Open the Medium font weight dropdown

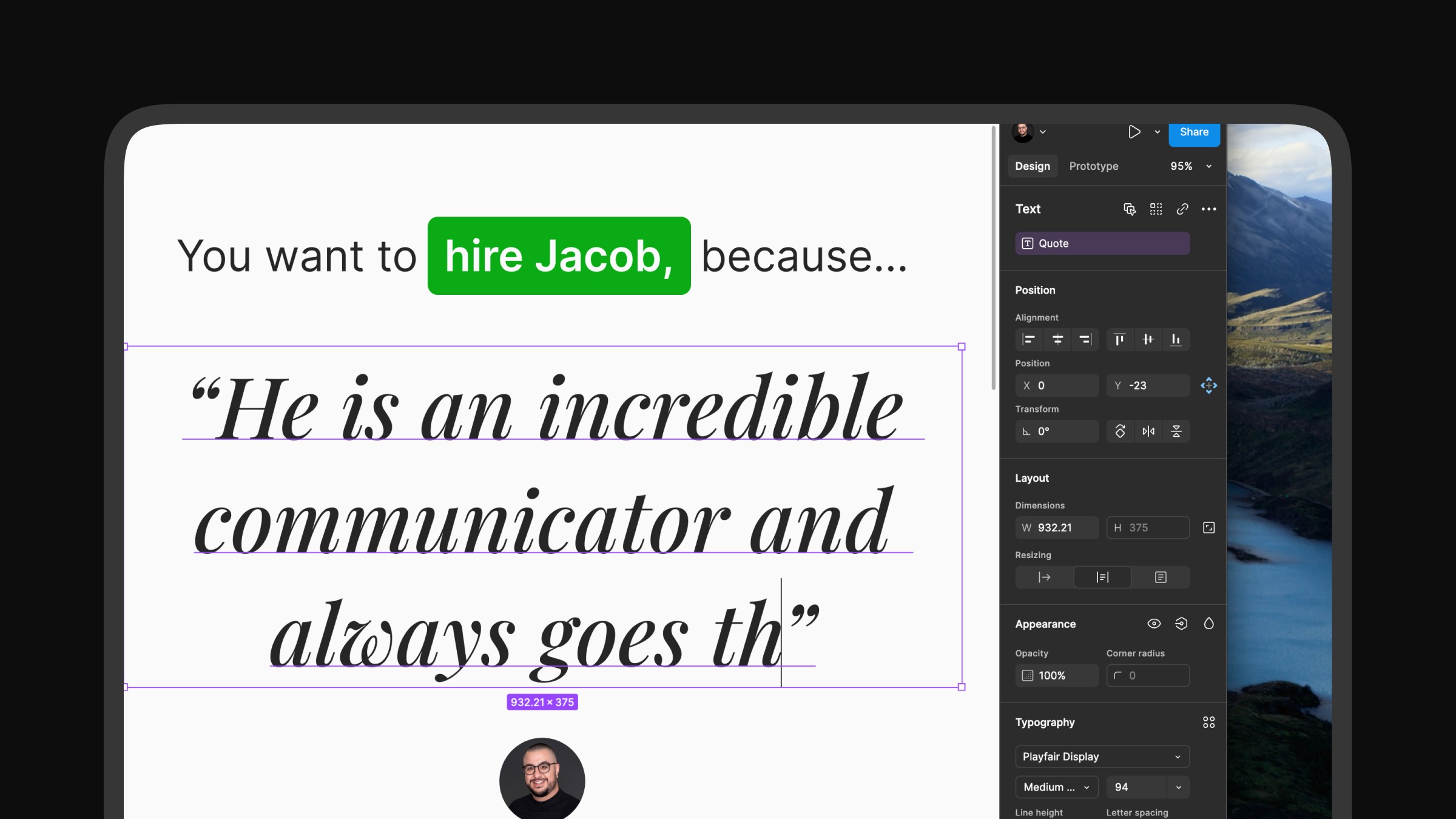tap(1056, 787)
